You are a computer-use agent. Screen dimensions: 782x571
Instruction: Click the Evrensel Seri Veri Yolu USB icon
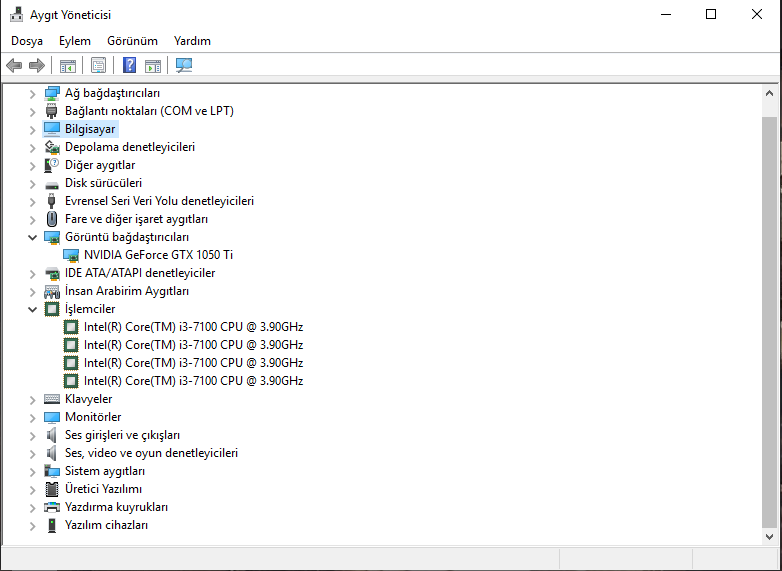(x=51, y=201)
